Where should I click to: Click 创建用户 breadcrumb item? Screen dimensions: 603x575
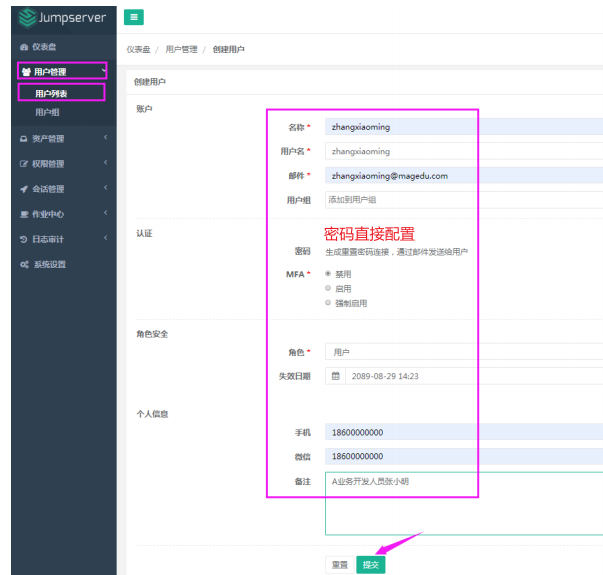[228, 49]
